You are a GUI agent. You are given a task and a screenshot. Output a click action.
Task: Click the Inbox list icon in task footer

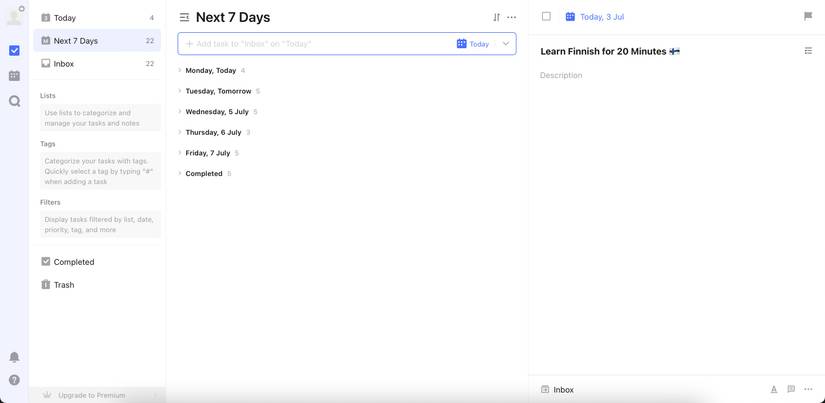[x=545, y=390]
